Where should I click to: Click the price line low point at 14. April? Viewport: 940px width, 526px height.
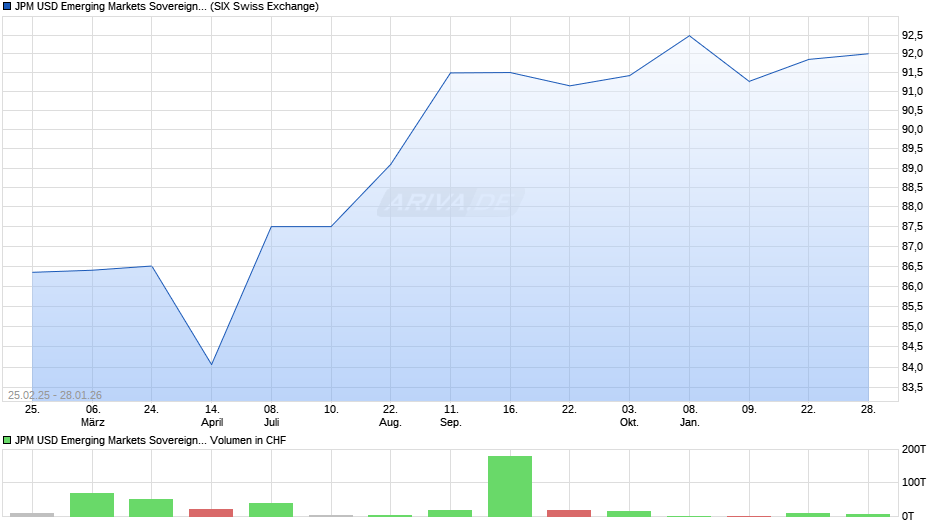point(212,364)
